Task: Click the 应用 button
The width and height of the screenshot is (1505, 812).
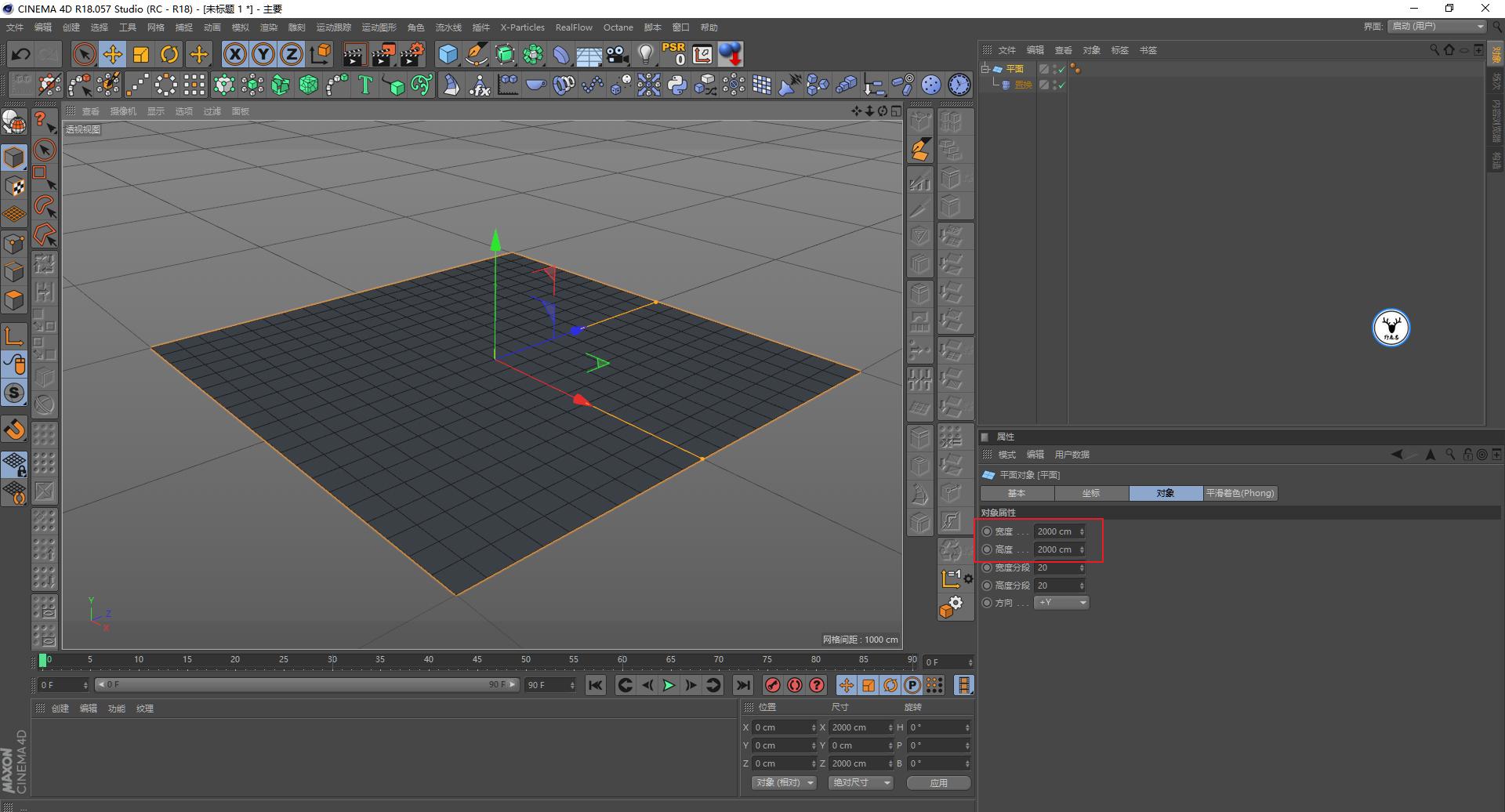Action: click(938, 782)
